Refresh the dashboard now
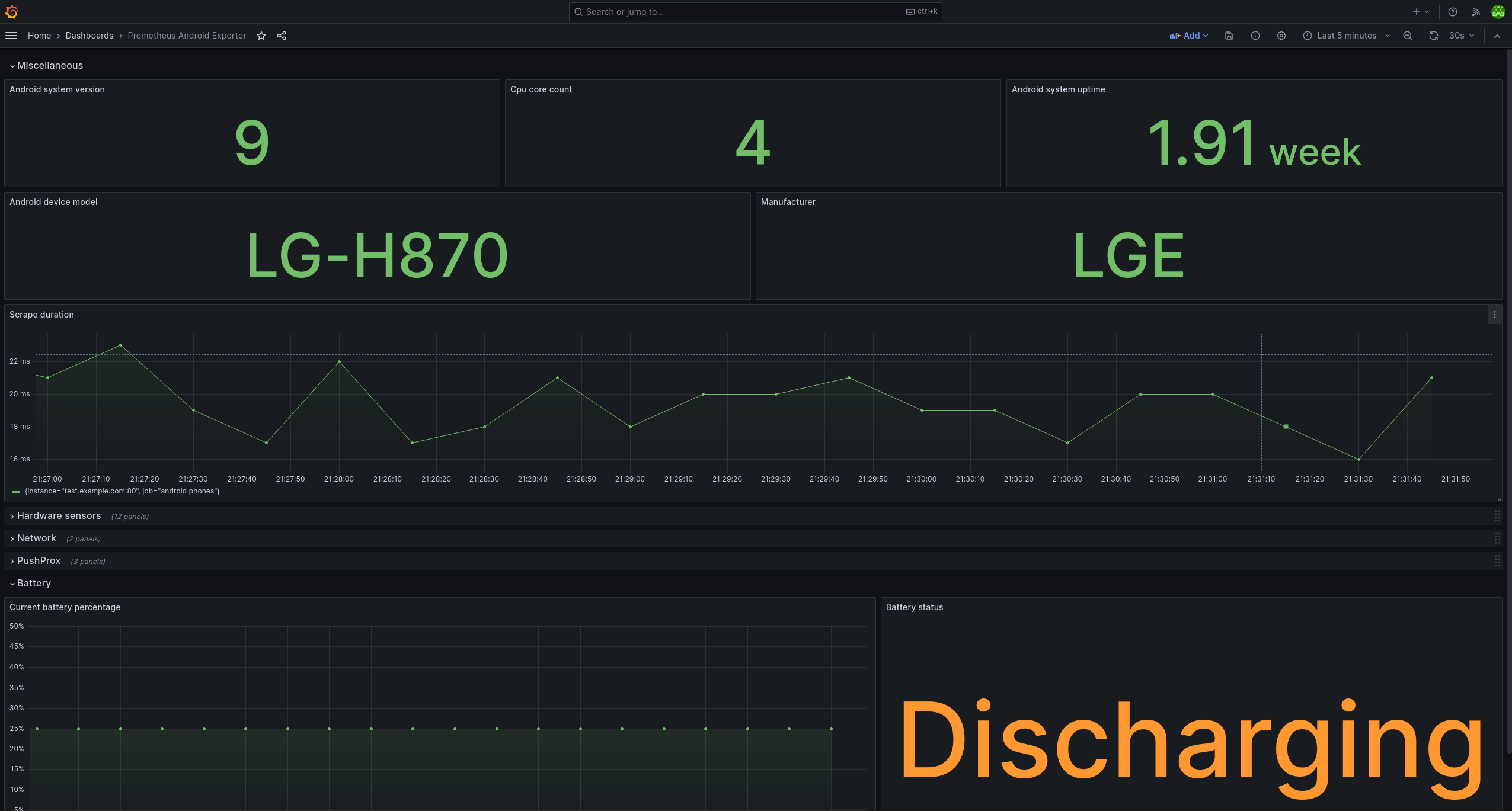This screenshot has width=1512, height=811. click(x=1433, y=36)
